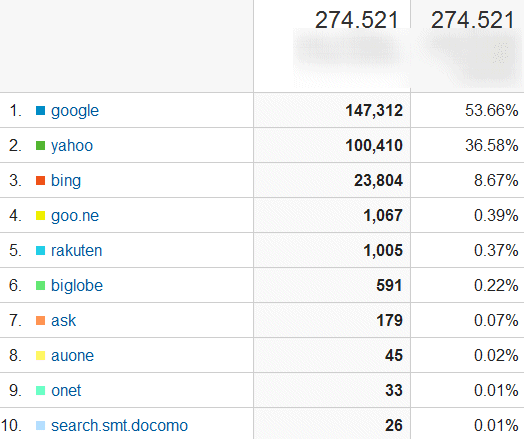The width and height of the screenshot is (524, 439).
Task: Open the auone source link
Action: 72,356
